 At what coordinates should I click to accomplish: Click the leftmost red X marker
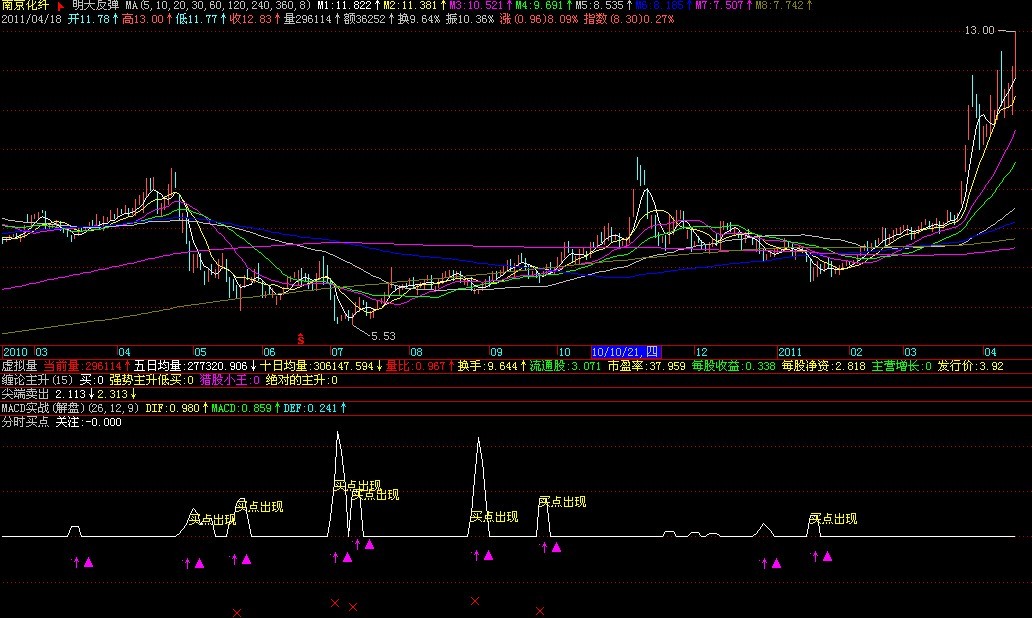tap(236, 611)
